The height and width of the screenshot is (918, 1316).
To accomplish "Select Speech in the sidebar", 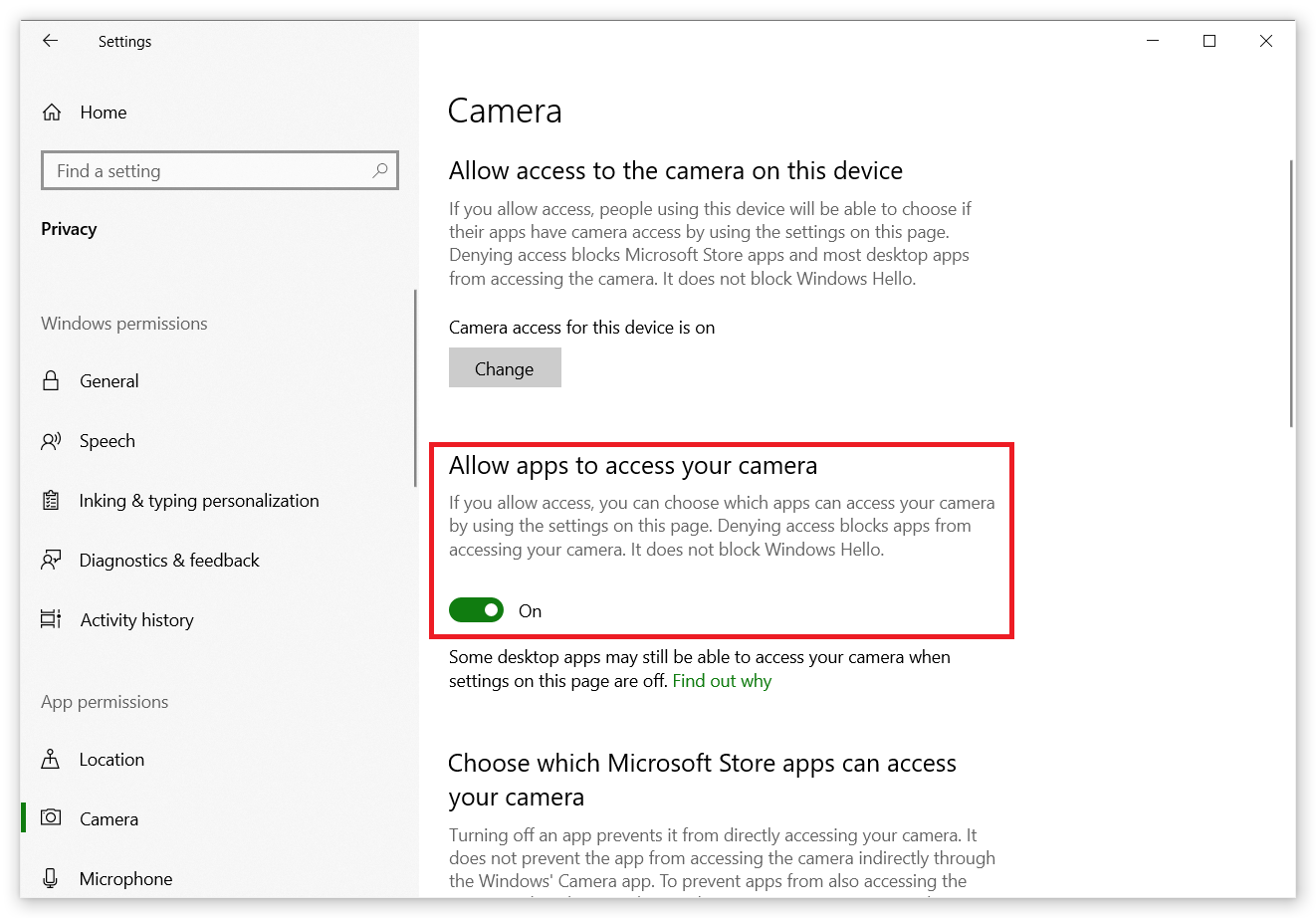I will point(107,441).
